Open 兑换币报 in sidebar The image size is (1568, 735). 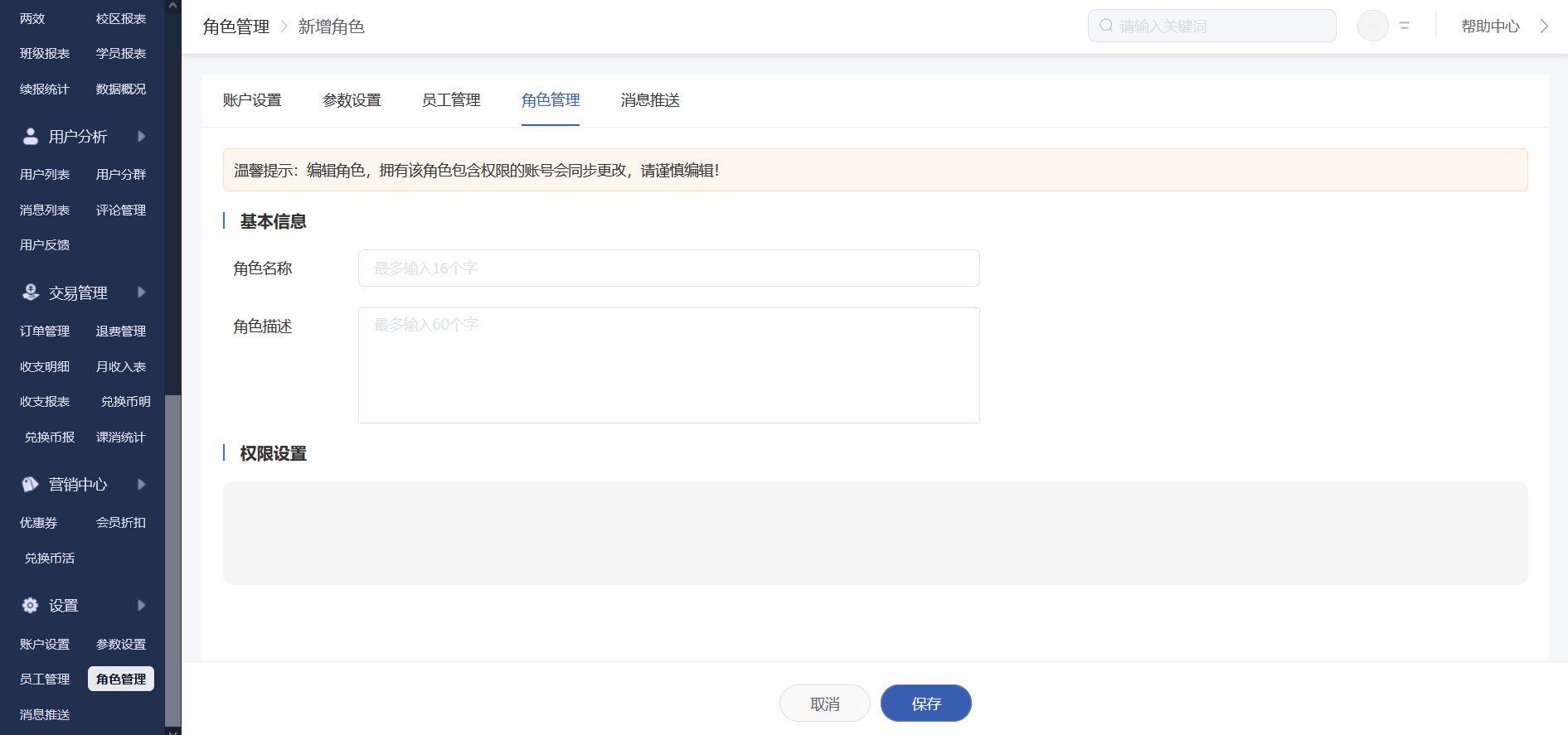(50, 437)
